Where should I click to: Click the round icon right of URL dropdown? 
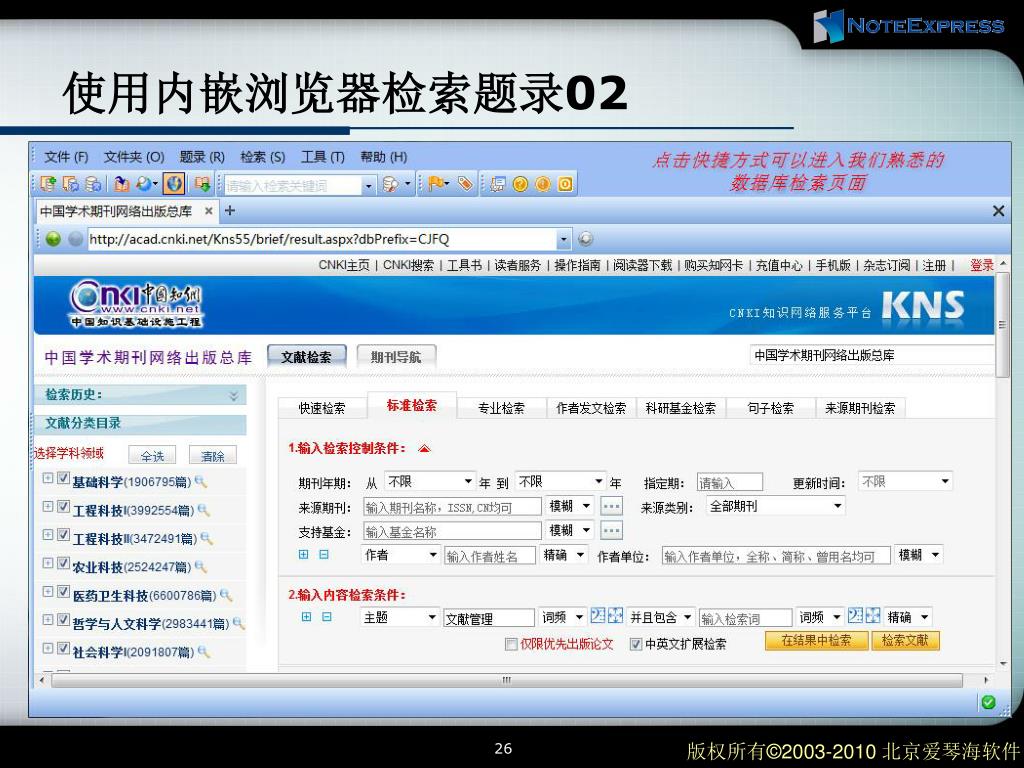coord(586,239)
